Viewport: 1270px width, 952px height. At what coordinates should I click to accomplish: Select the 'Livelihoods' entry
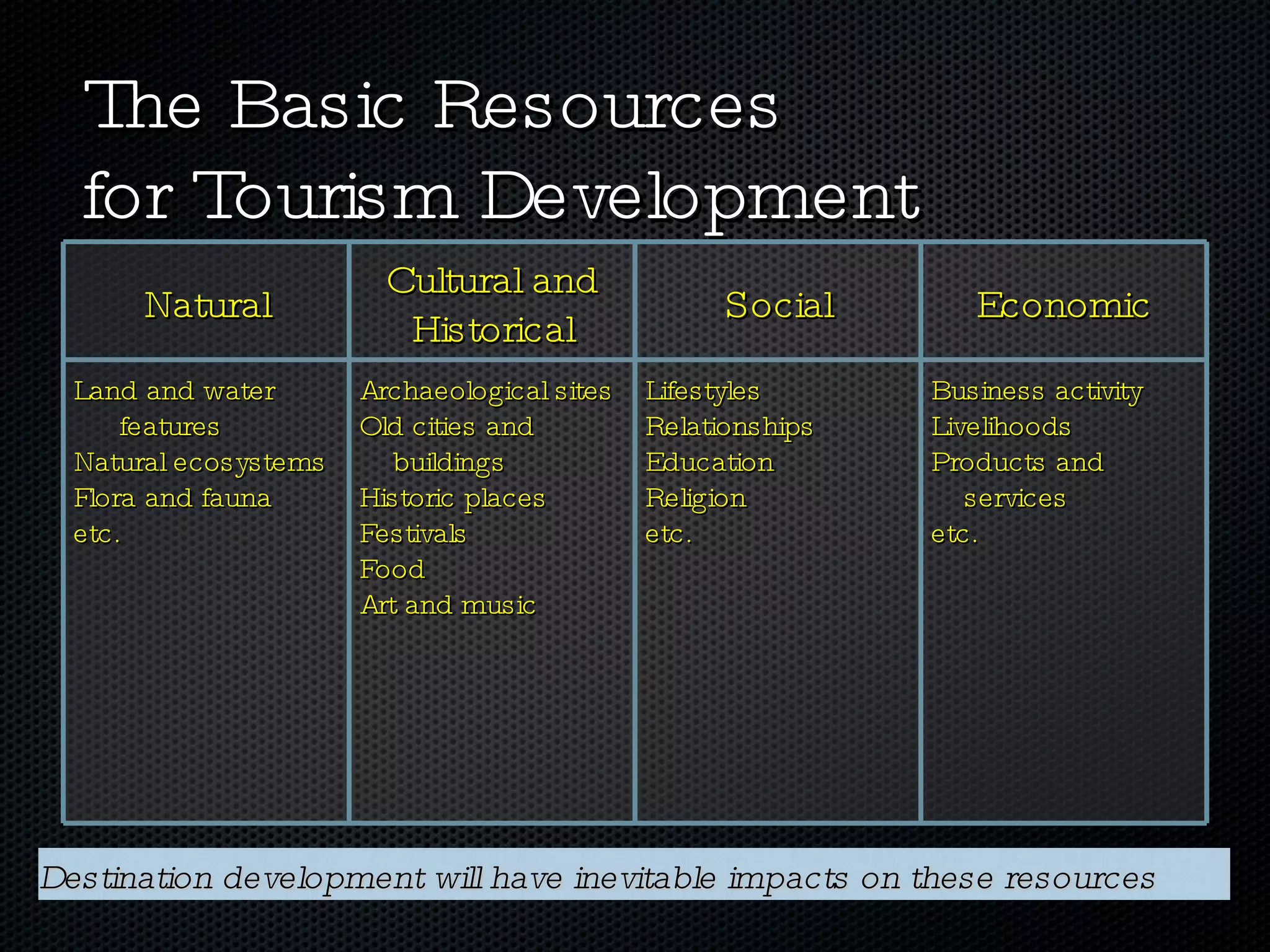[x=1001, y=427]
